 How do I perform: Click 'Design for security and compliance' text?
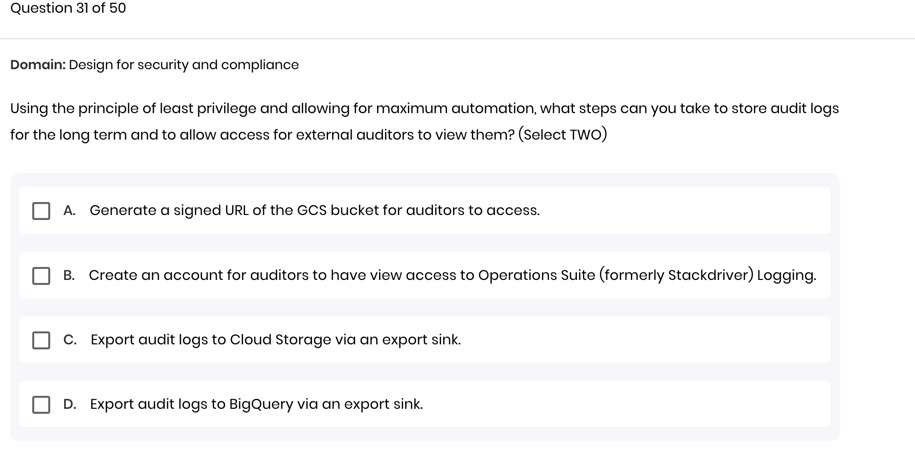pos(184,65)
